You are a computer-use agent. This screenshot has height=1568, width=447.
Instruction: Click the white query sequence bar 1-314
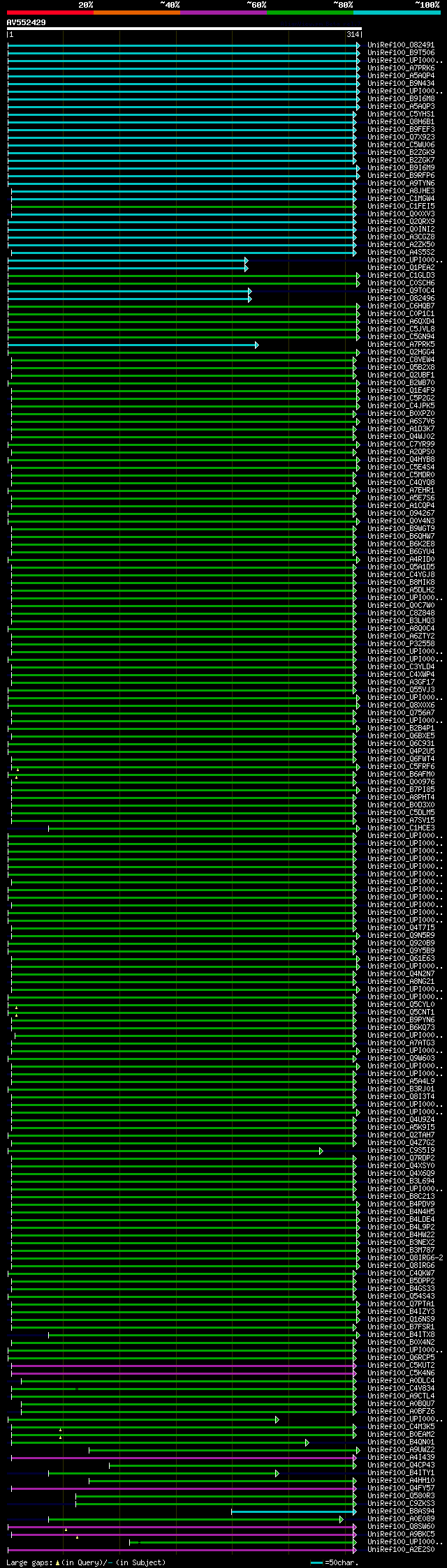[184, 29]
